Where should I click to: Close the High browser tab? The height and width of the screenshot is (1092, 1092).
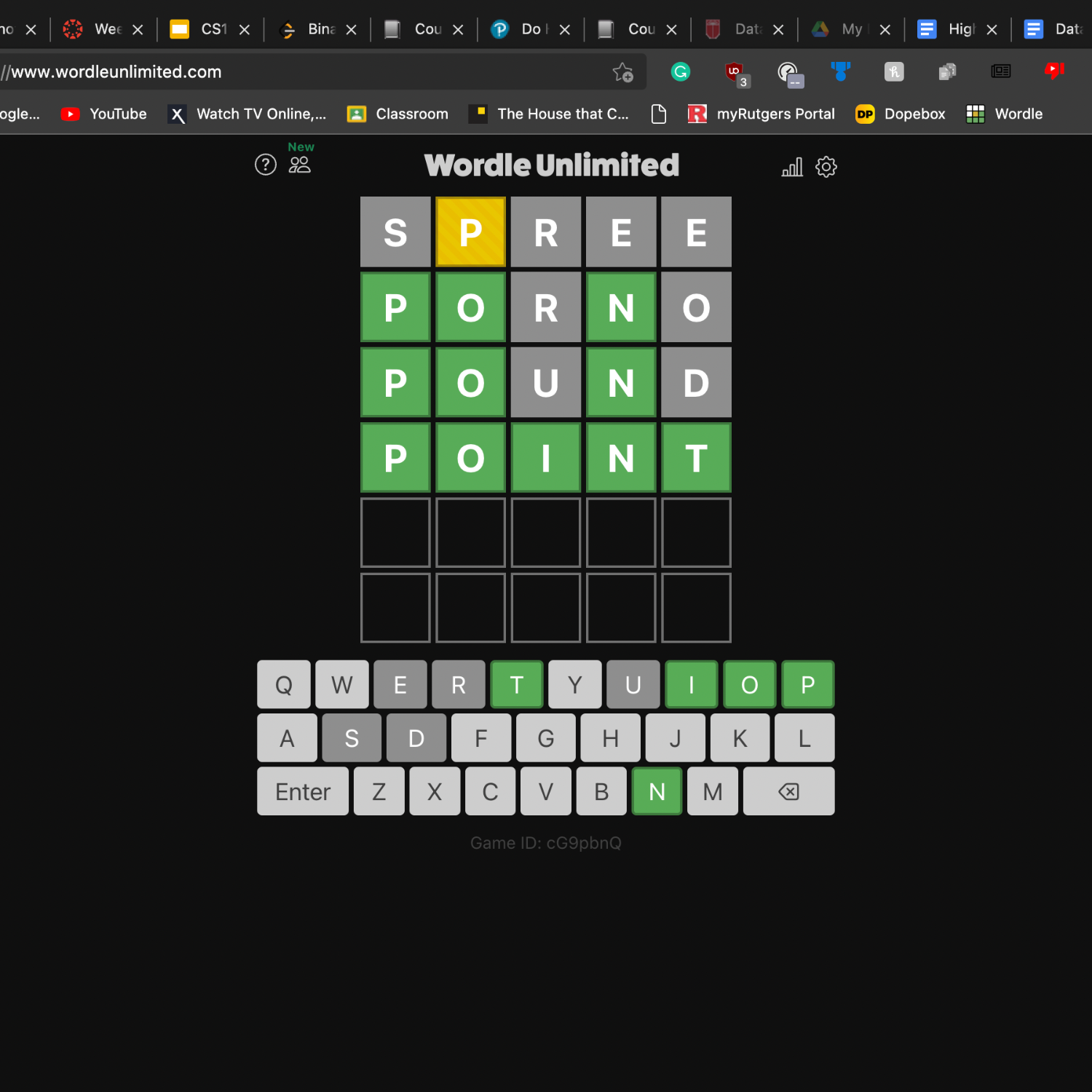(x=992, y=30)
